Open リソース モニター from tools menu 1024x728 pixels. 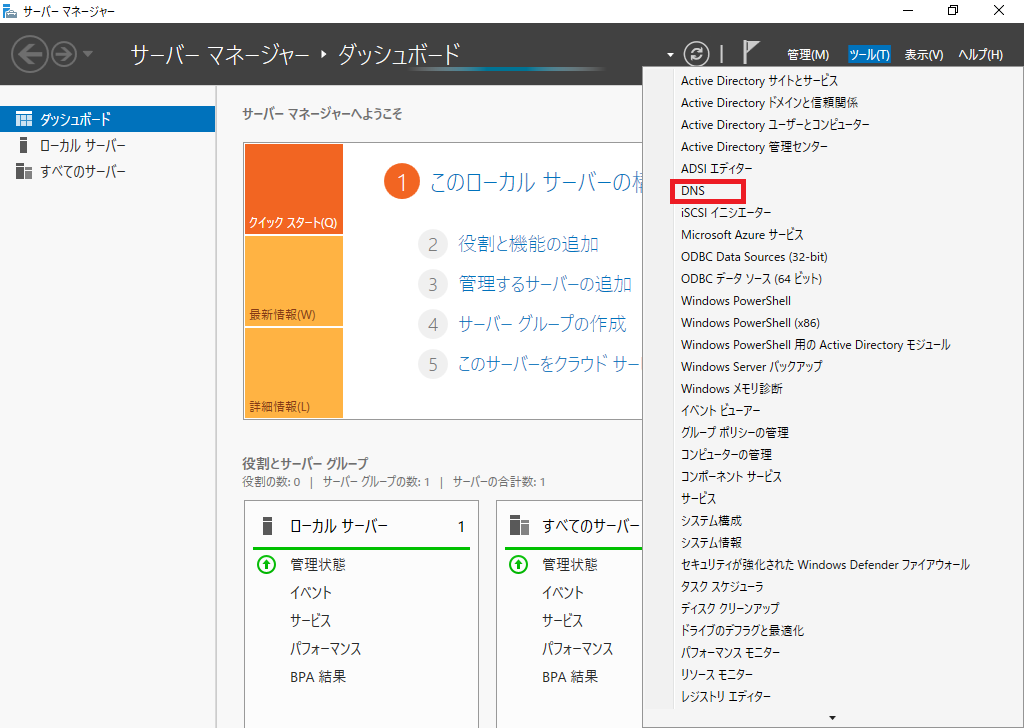click(717, 674)
